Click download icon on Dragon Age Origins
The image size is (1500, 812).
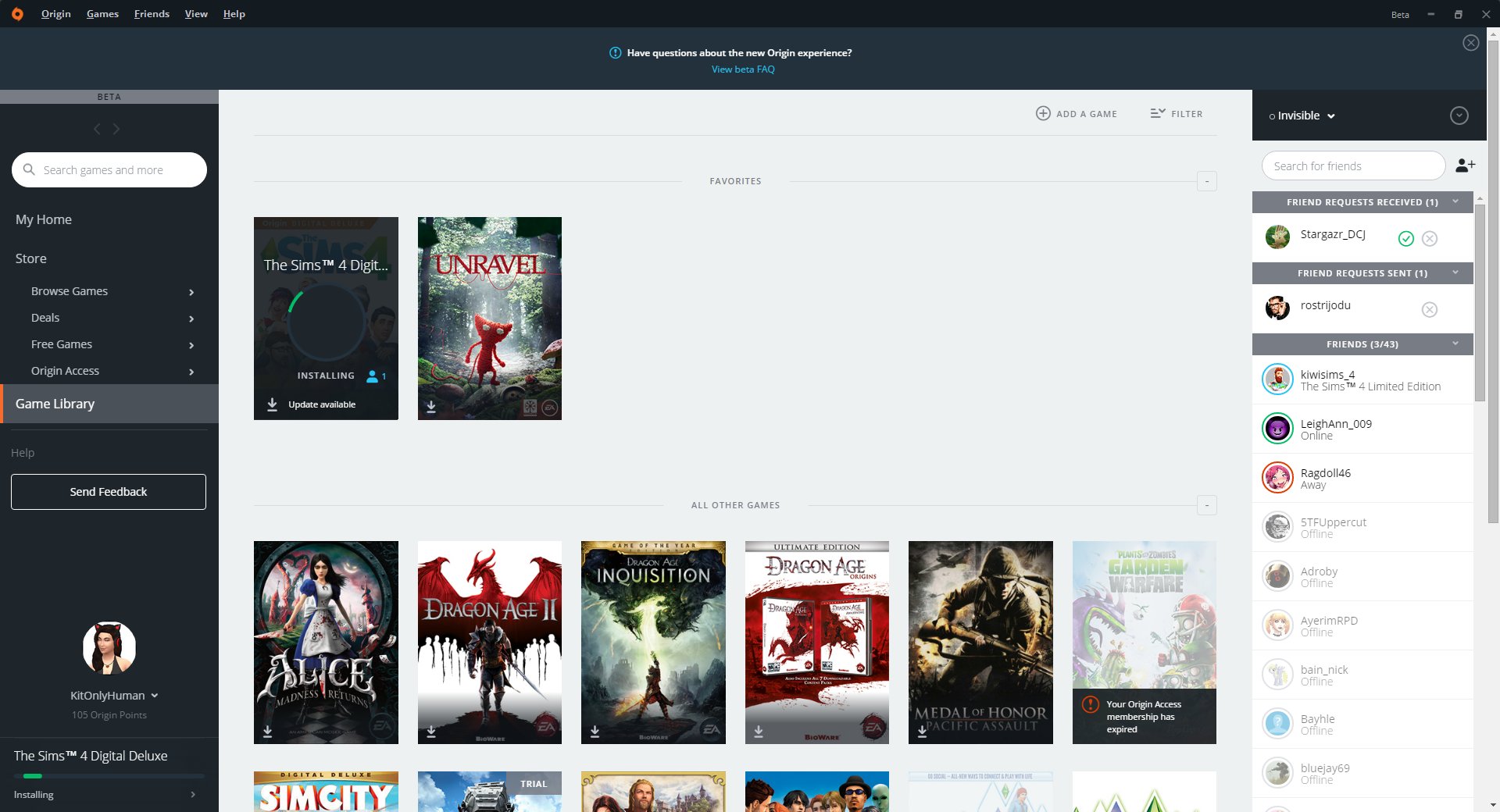coord(759,731)
